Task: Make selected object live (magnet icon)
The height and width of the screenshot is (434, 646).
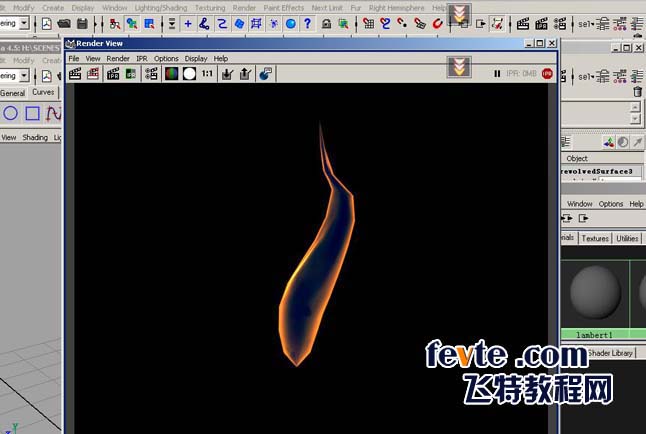Action: click(437, 24)
